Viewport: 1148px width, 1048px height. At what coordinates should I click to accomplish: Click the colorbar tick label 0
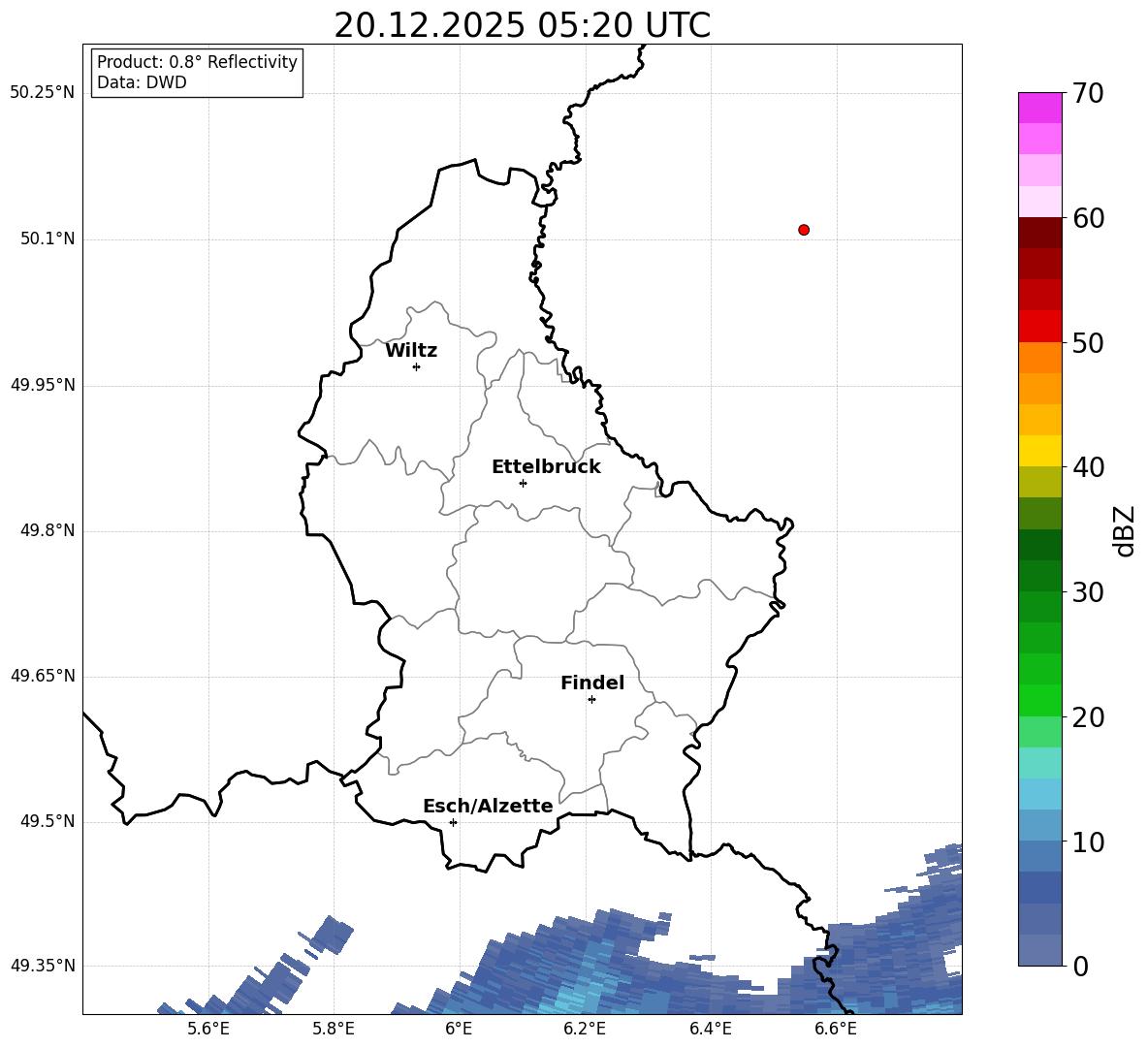coord(1080,967)
